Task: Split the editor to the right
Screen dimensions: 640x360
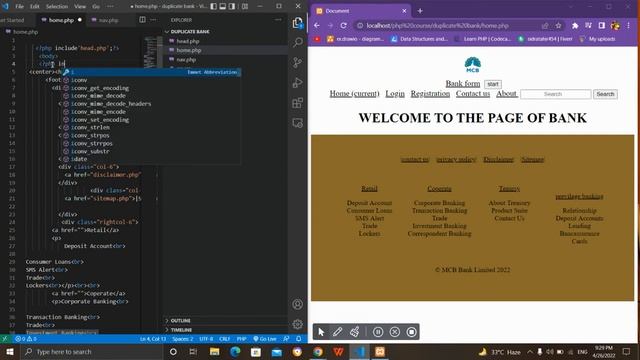Action: click(x=142, y=20)
